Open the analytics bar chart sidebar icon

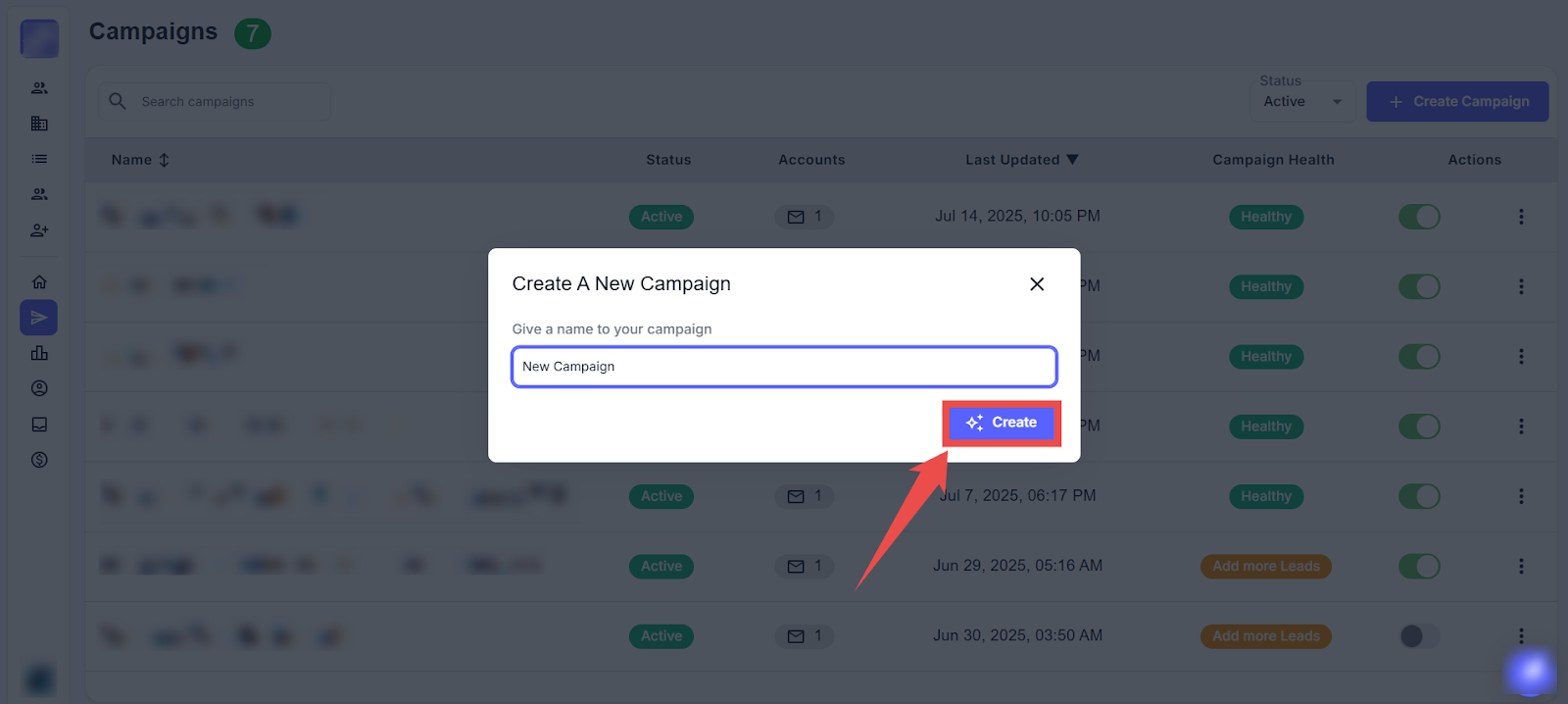point(39,353)
